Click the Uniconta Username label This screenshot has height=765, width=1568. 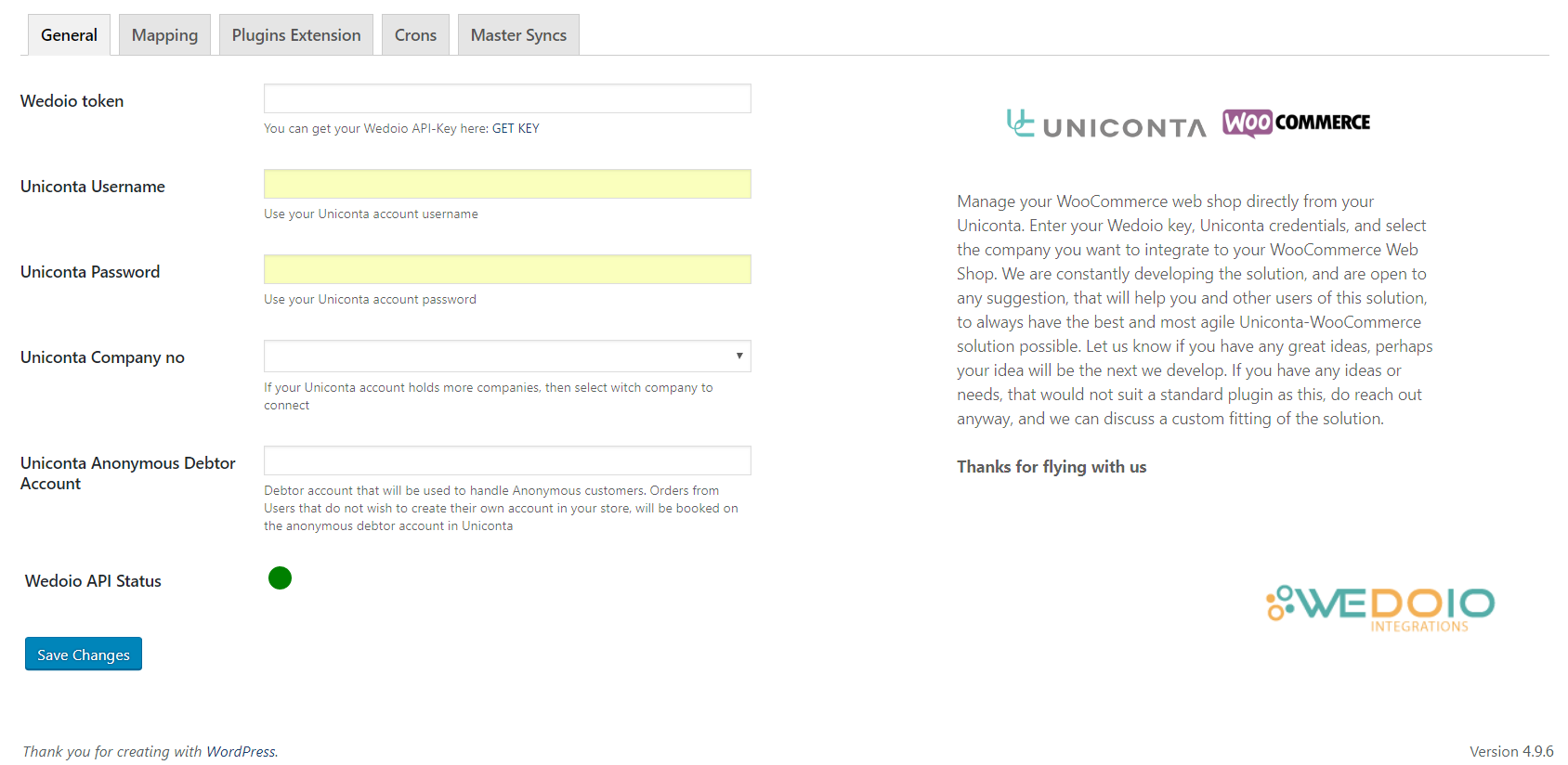point(93,187)
